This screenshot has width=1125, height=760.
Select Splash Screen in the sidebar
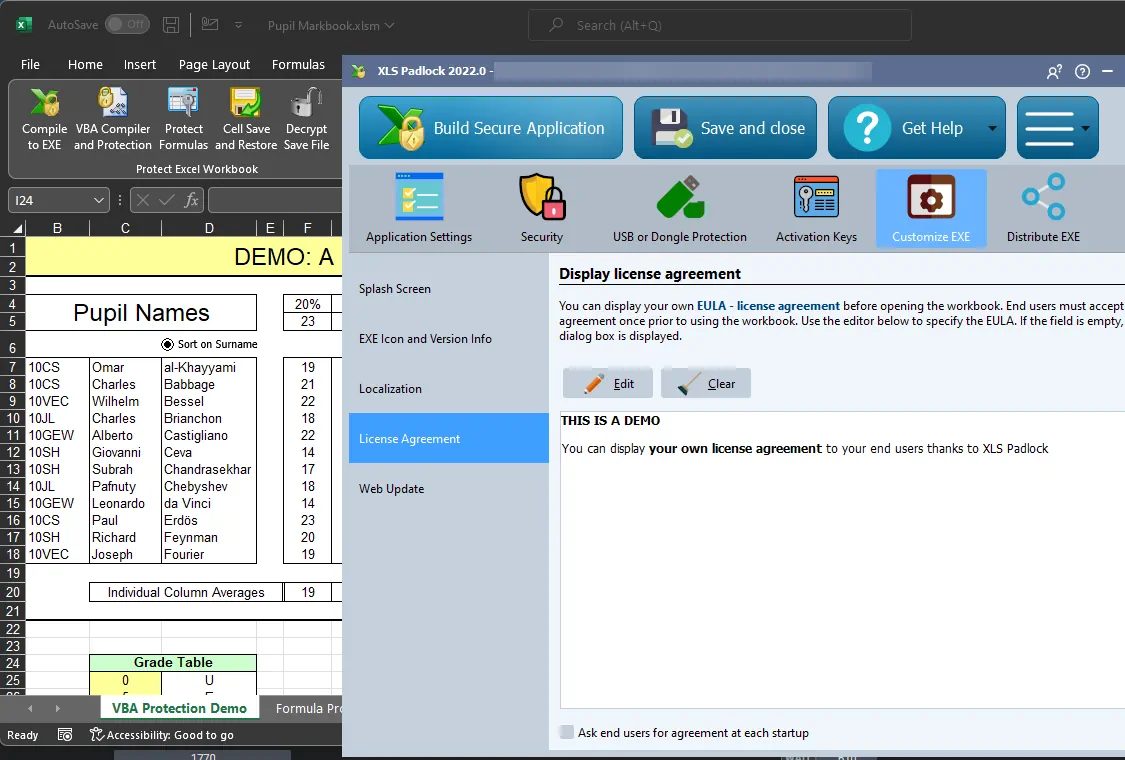click(395, 289)
